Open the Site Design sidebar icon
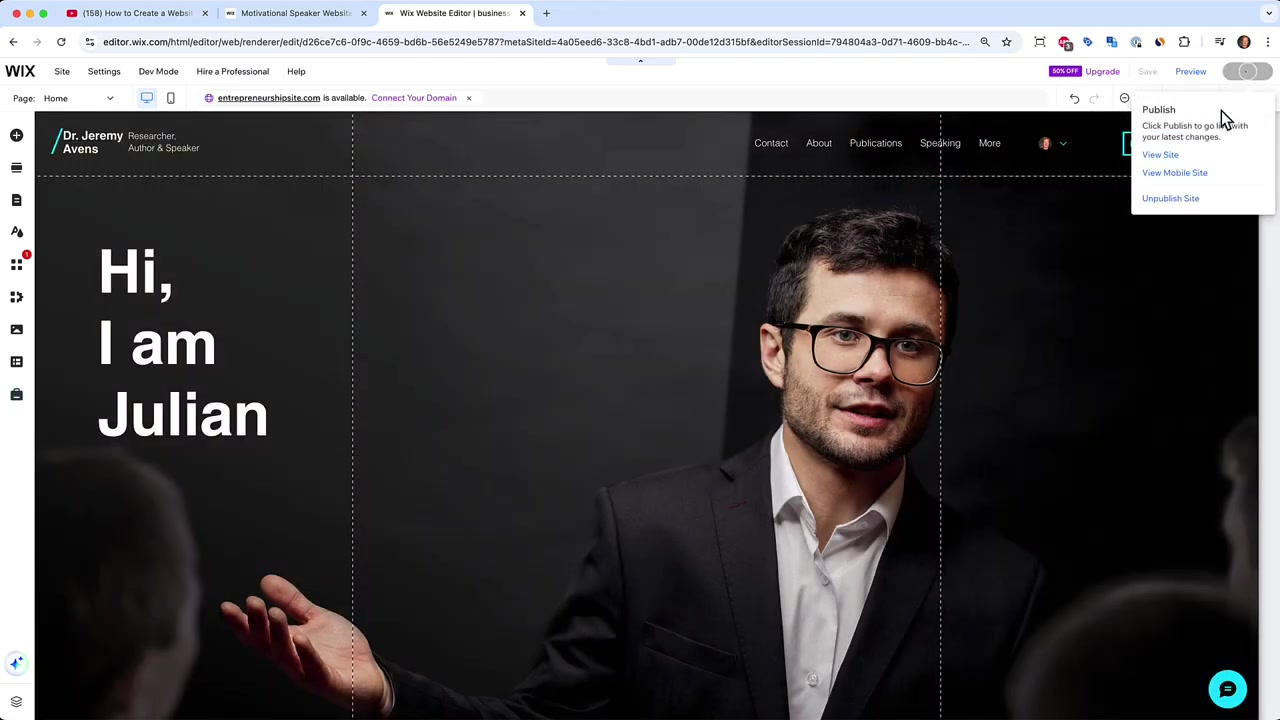Viewport: 1280px width, 720px height. (x=16, y=232)
